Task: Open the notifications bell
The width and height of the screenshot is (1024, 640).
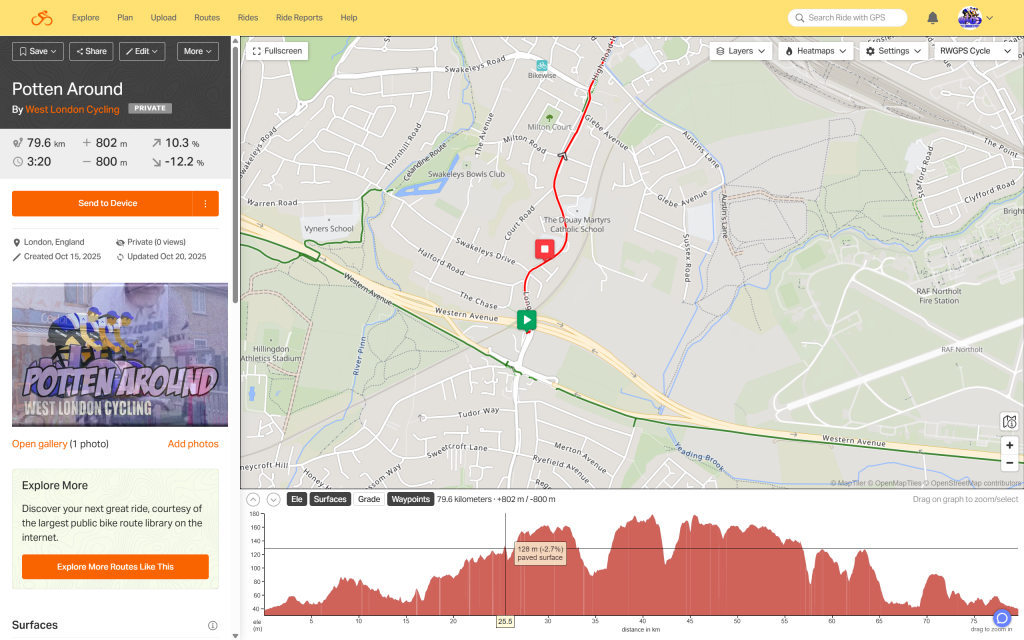Action: click(x=932, y=18)
